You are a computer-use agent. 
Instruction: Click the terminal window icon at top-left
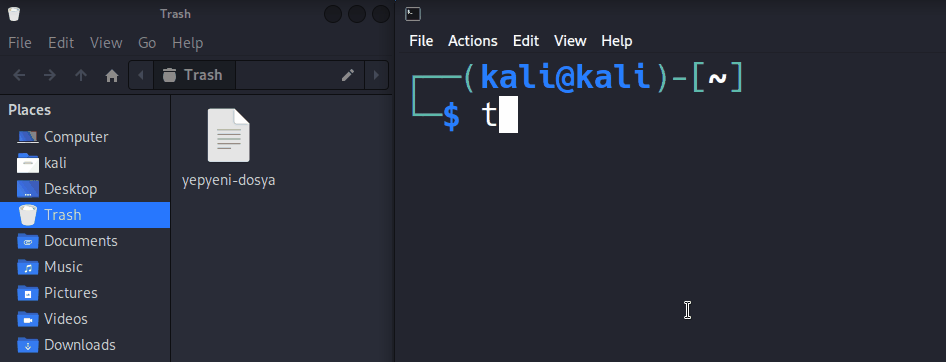413,13
